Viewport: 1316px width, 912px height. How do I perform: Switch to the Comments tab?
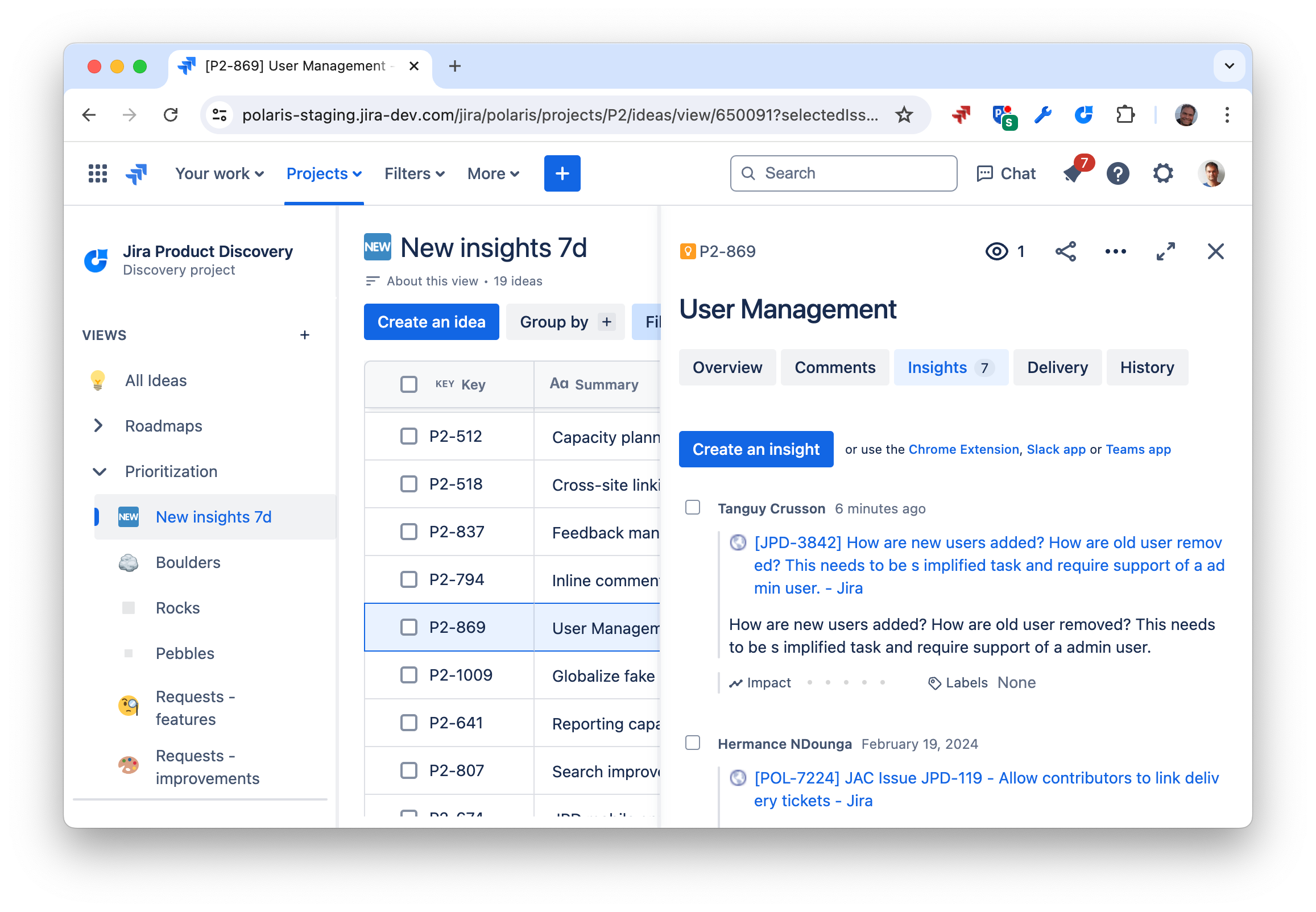click(834, 367)
